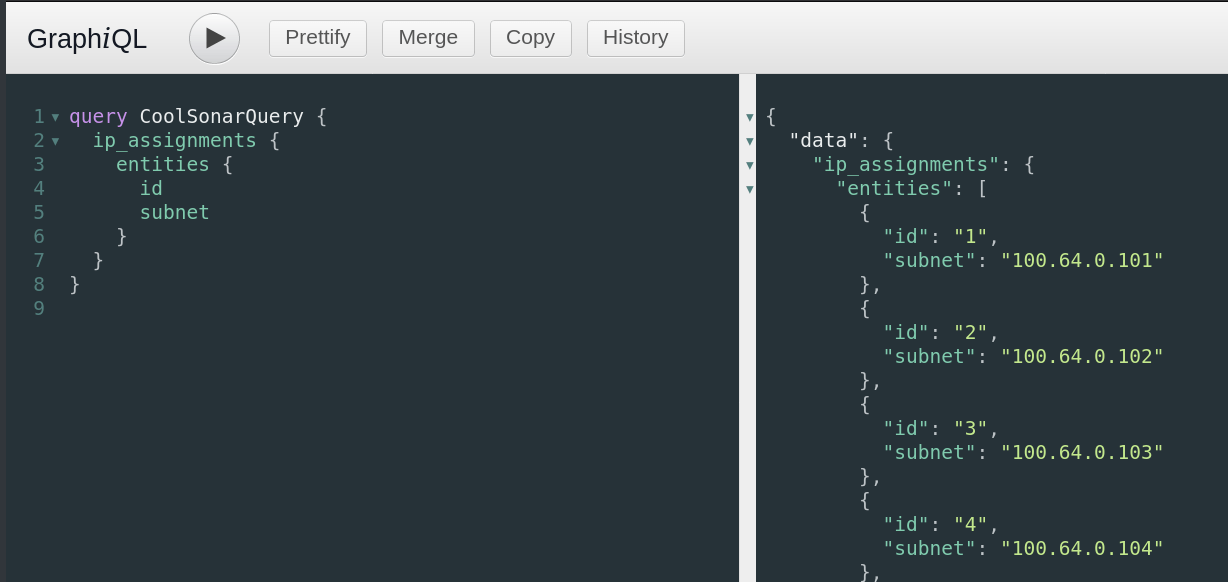Image resolution: width=1228 pixels, height=582 pixels.
Task: Click the Merge button
Action: (428, 38)
